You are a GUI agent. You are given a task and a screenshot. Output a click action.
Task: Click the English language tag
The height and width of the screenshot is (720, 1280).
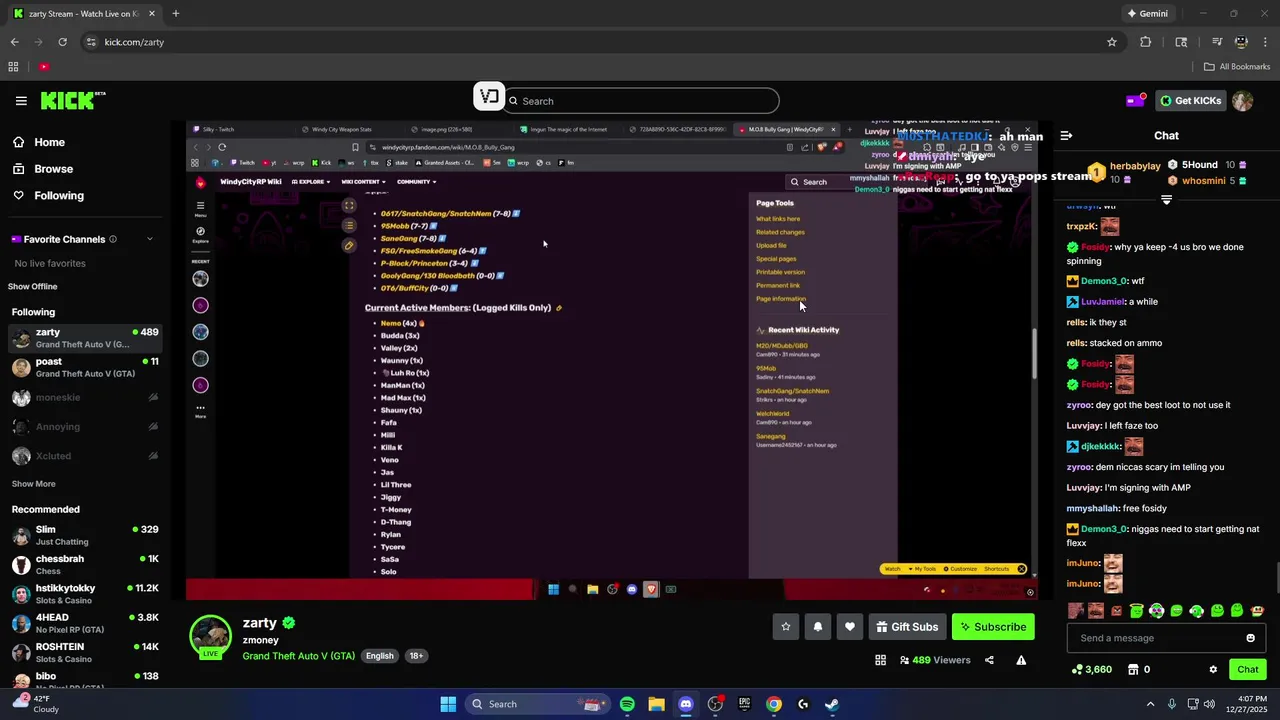379,656
